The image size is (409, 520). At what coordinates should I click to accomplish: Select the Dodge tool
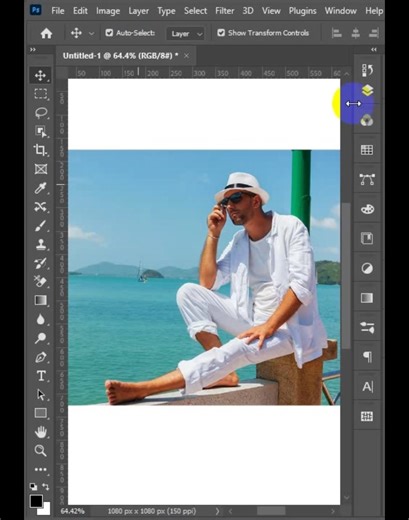[x=40, y=338]
